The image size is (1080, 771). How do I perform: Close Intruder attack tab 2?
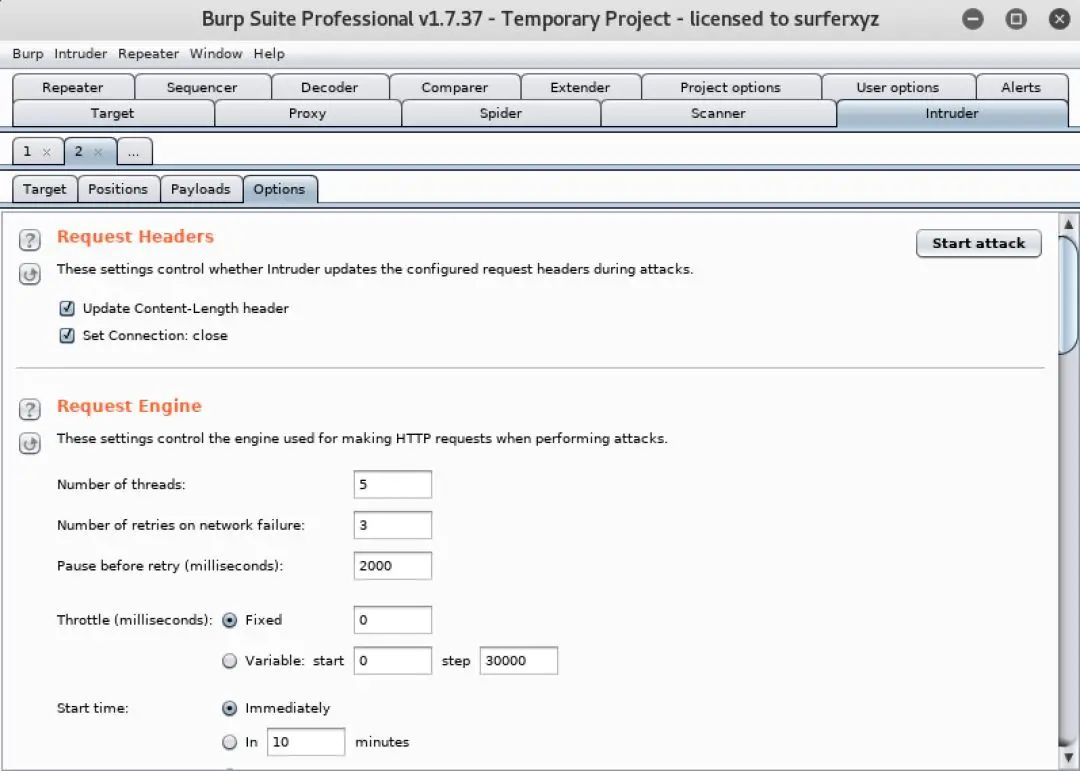[x=98, y=152]
